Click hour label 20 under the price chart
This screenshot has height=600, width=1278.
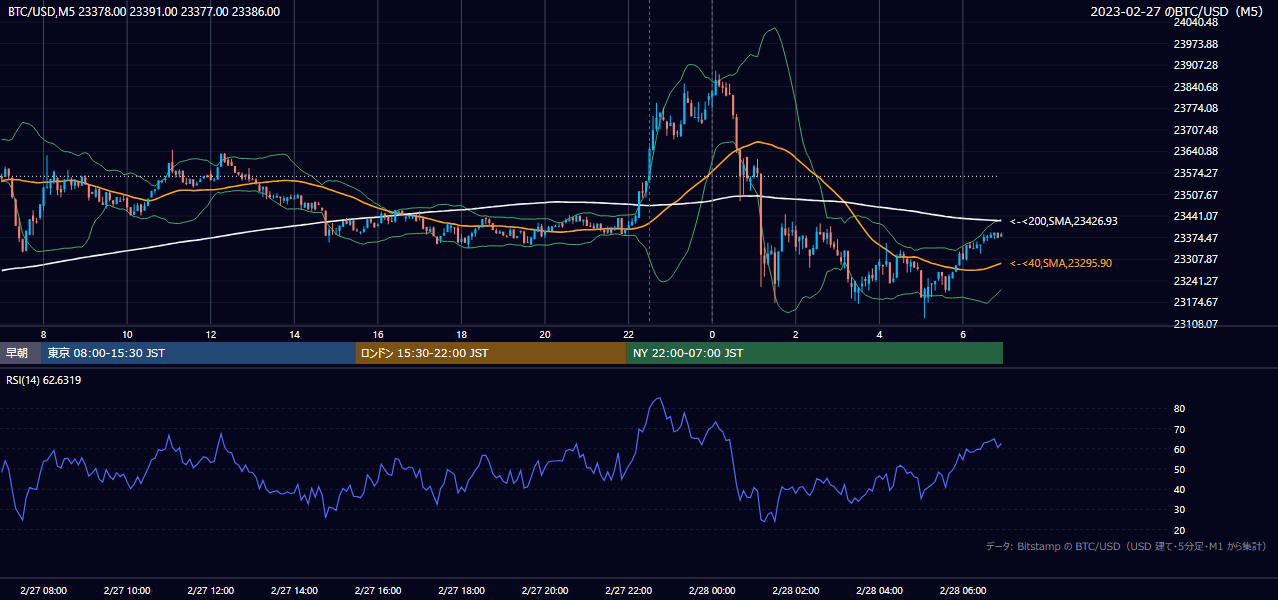tap(544, 334)
